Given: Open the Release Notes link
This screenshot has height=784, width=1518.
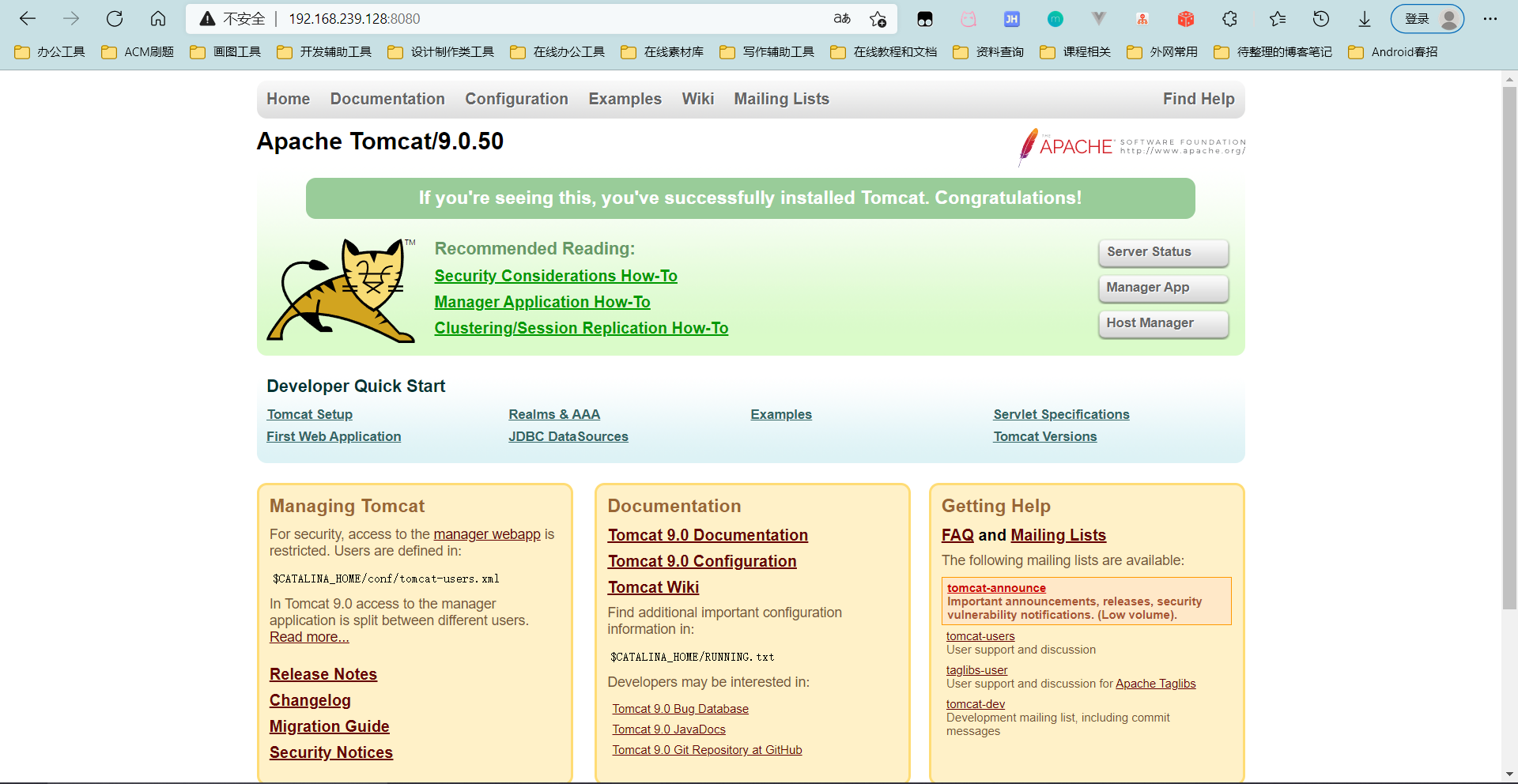Looking at the screenshot, I should 323,674.
